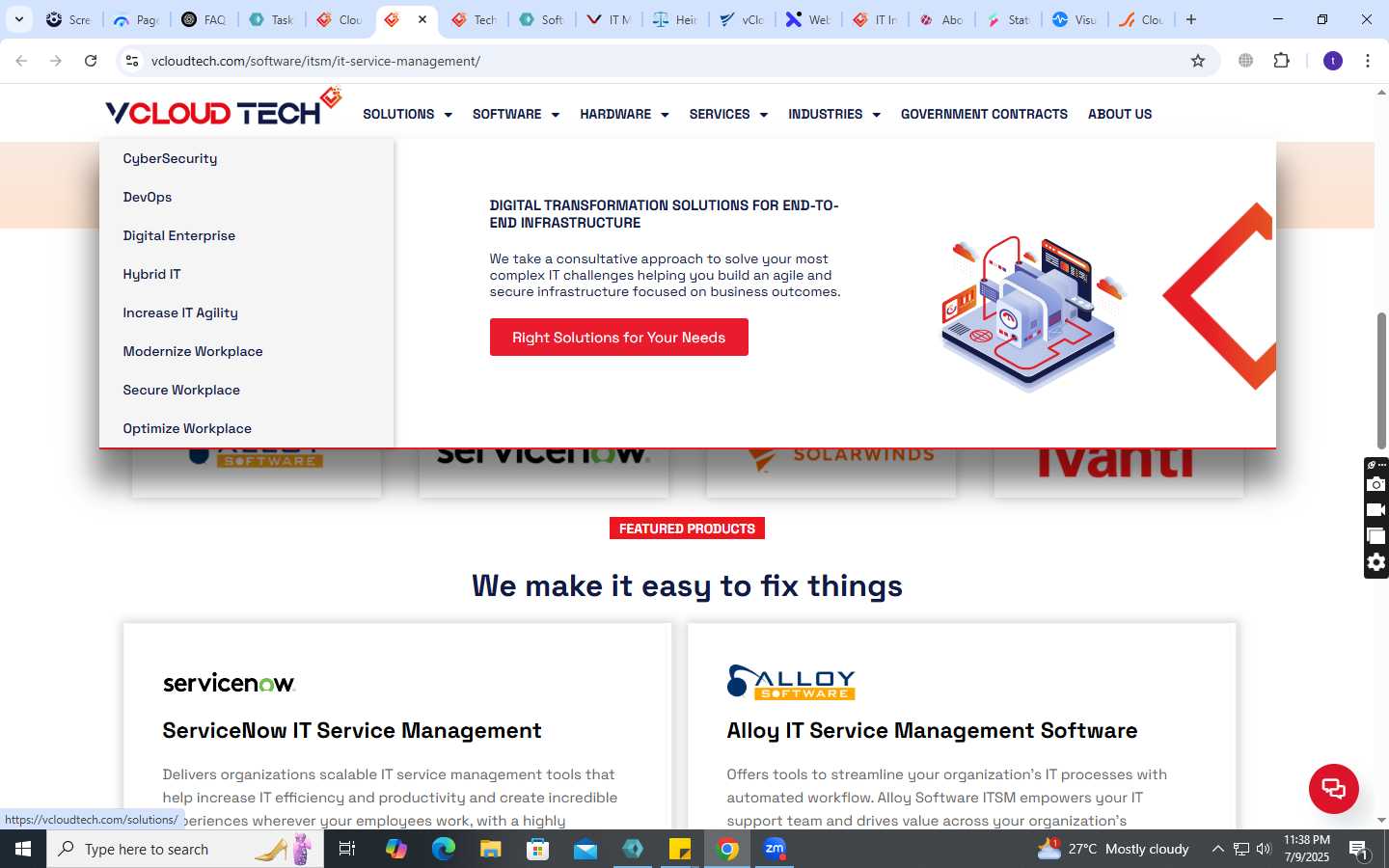1389x868 pixels.
Task: Expand the INDUSTRIES menu
Action: coord(834,114)
